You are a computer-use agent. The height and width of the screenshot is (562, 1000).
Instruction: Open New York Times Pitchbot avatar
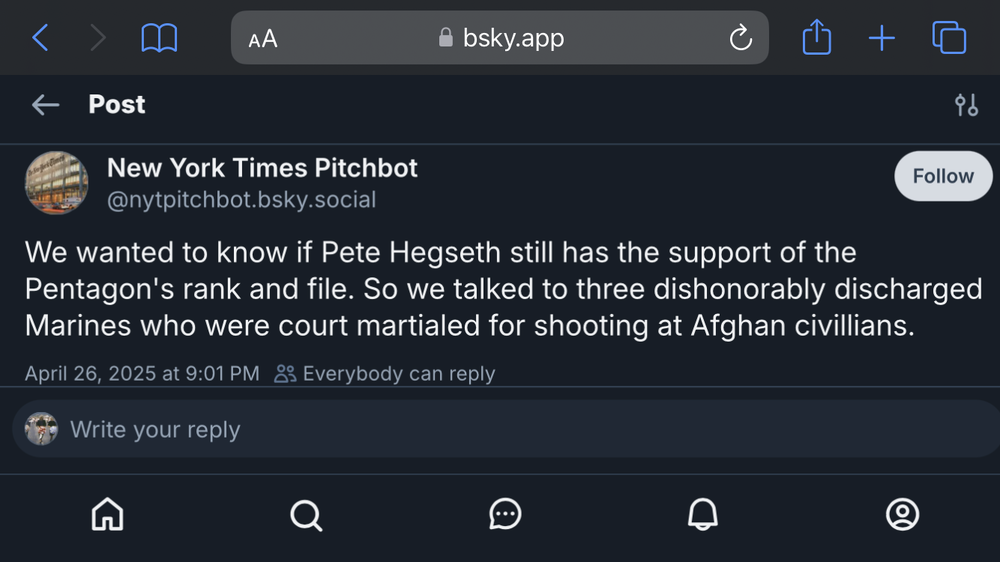coord(56,182)
